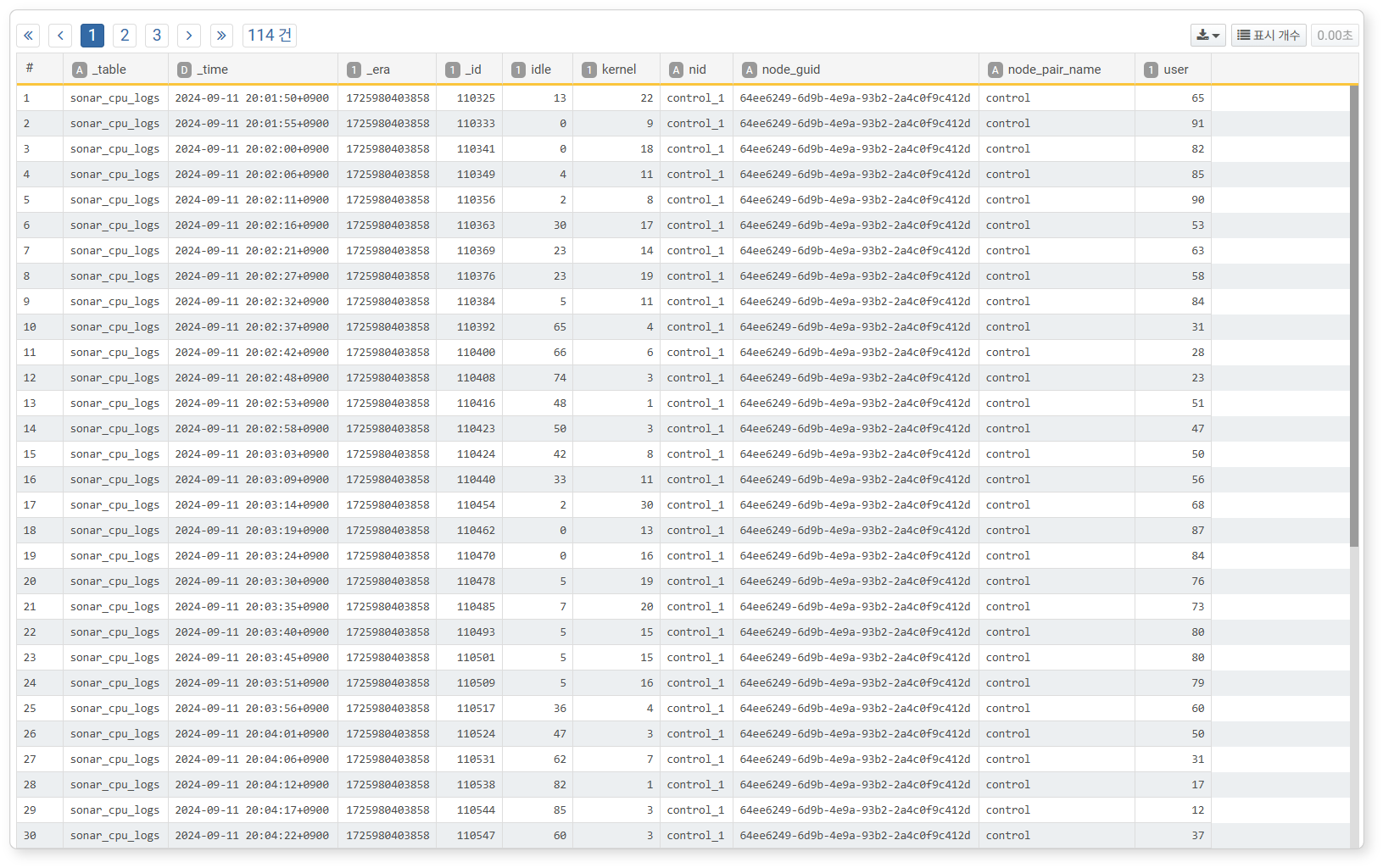Select _id value 110485

click(x=476, y=607)
